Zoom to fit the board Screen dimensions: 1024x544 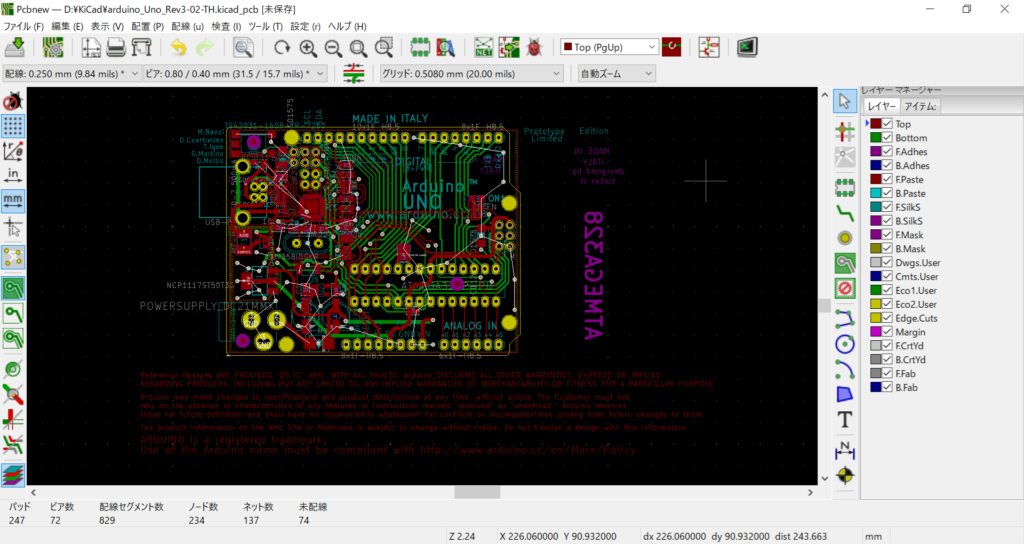pos(359,47)
